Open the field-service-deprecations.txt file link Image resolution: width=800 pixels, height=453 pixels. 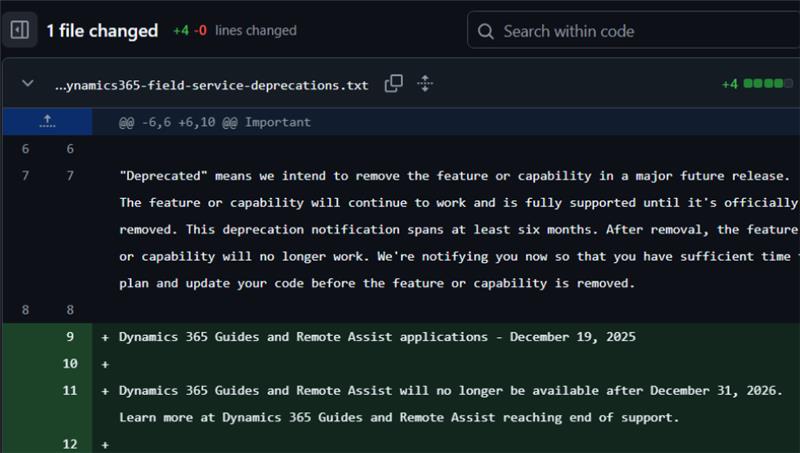(211, 85)
